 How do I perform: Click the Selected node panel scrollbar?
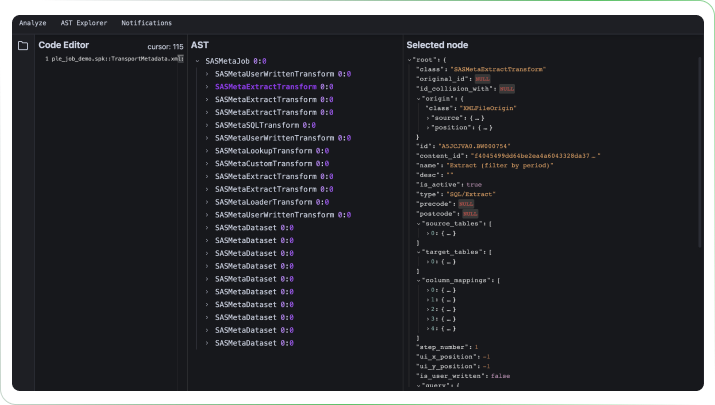pyautogui.click(x=700, y=153)
